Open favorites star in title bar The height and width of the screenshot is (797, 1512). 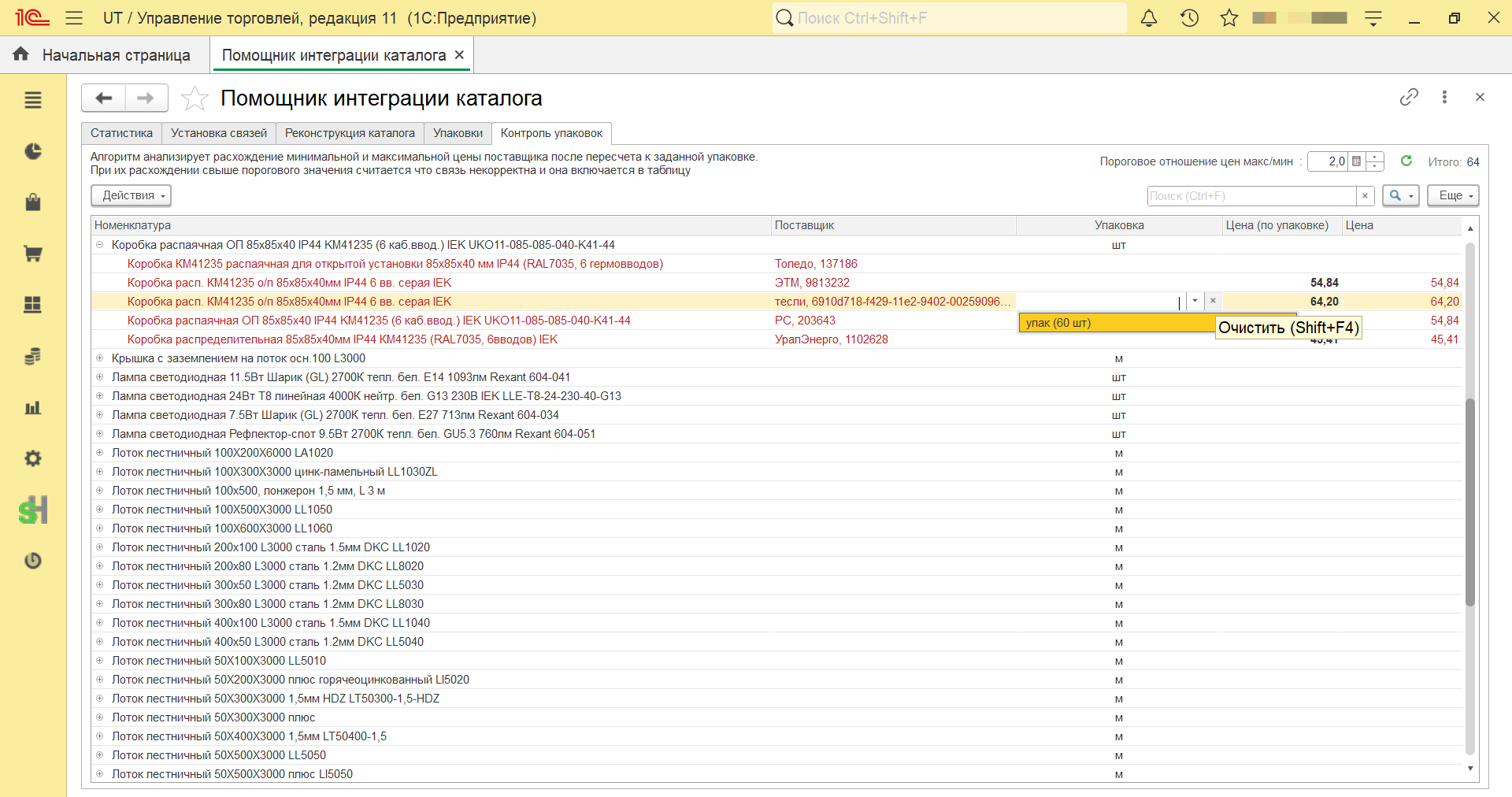click(x=1228, y=18)
